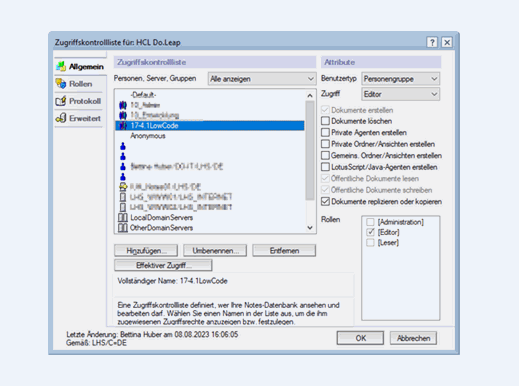
Task: Open the Allgemein tab
Action: pos(80,67)
